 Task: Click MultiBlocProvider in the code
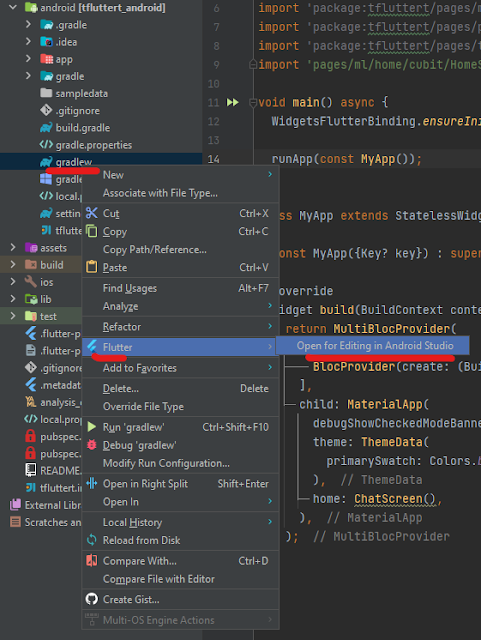[391, 329]
